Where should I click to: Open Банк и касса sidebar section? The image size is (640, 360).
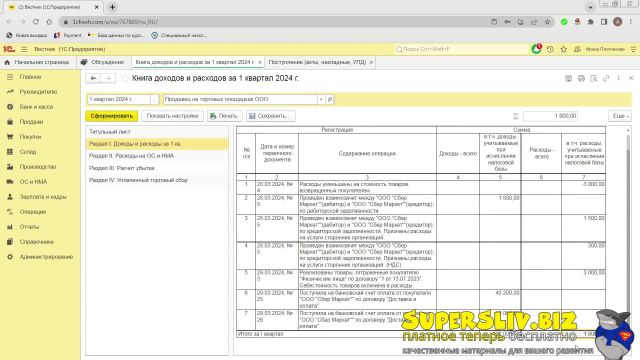pos(36,107)
